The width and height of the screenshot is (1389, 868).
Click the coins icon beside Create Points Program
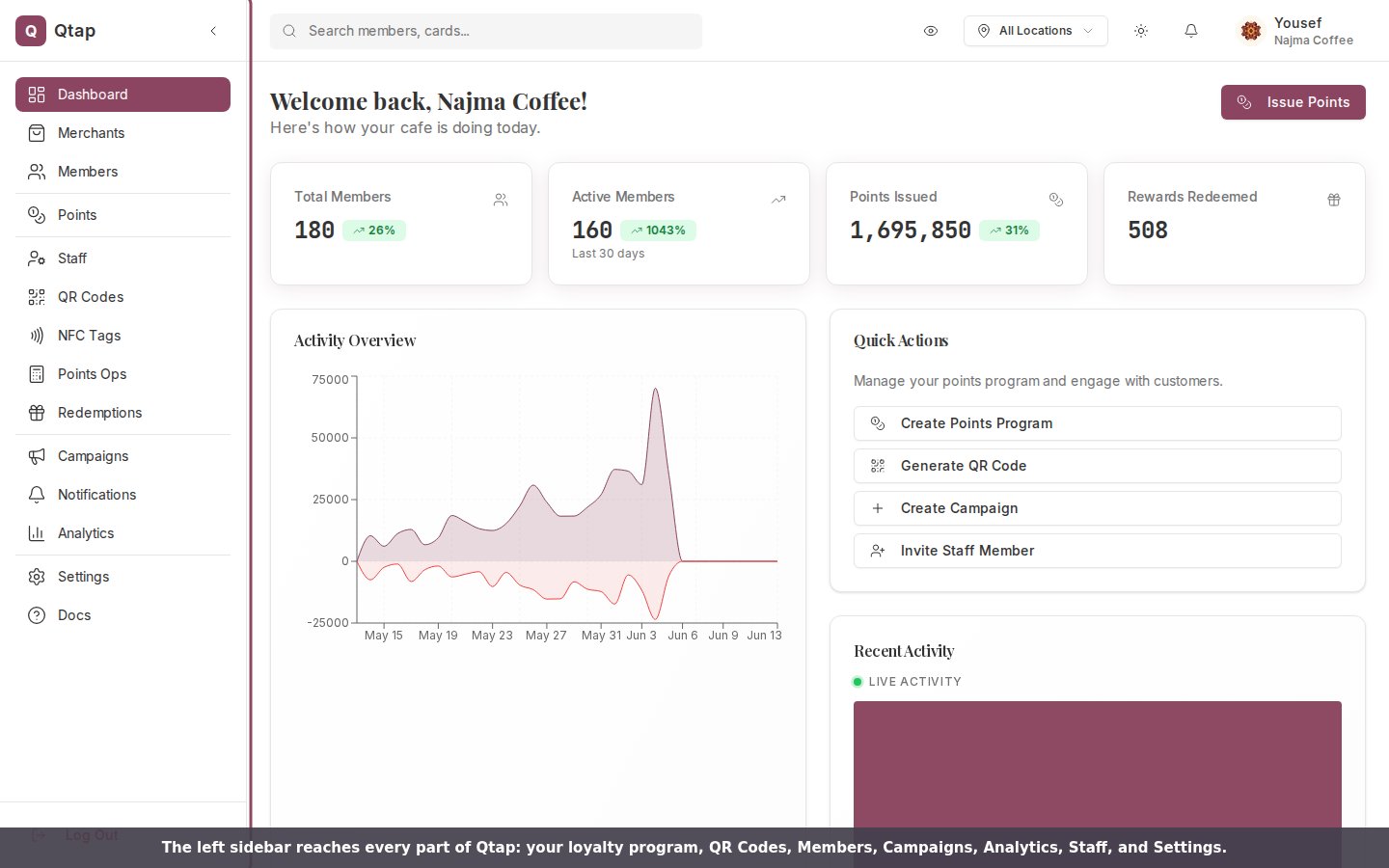coord(878,423)
